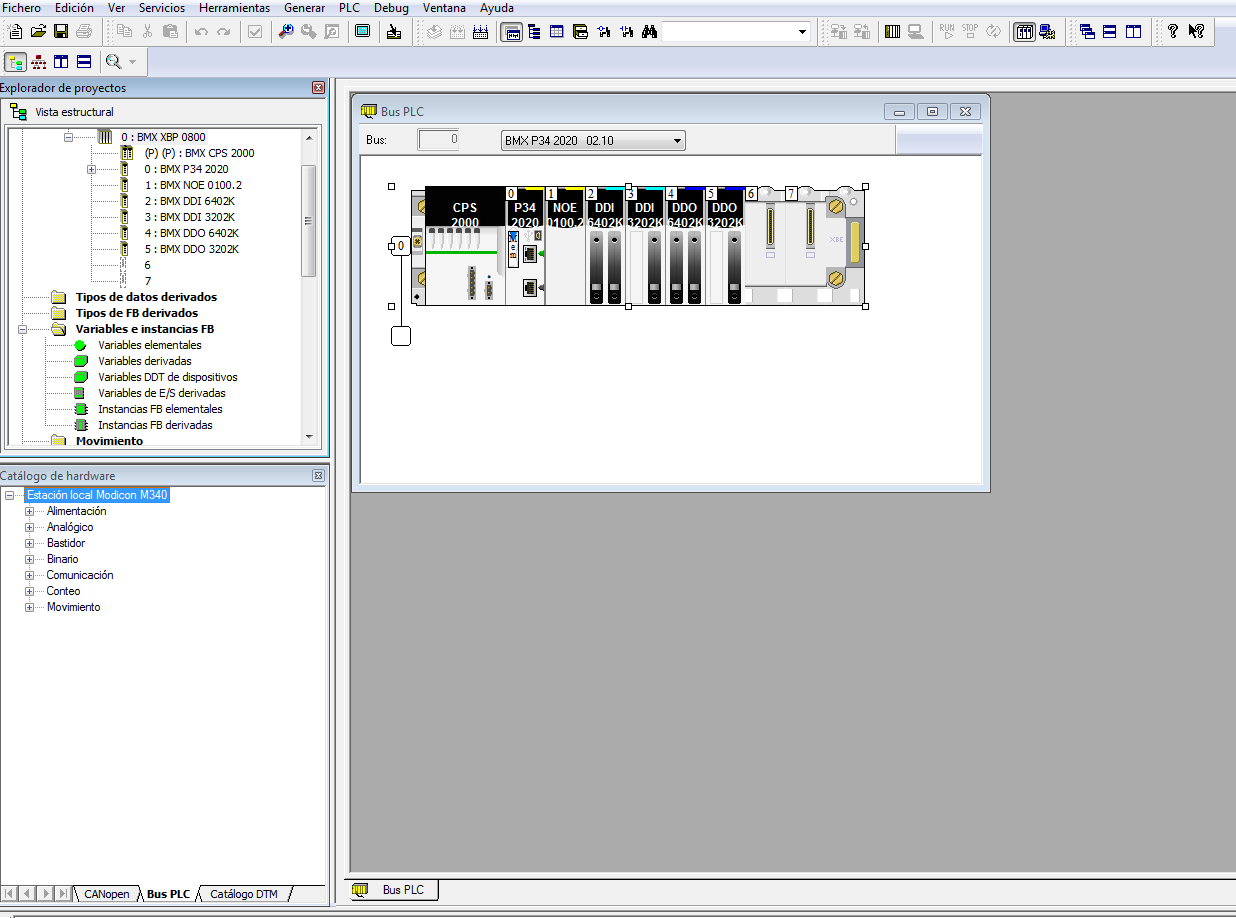The height and width of the screenshot is (918, 1236).
Task: Save project with floppy disk icon
Action: (61, 31)
